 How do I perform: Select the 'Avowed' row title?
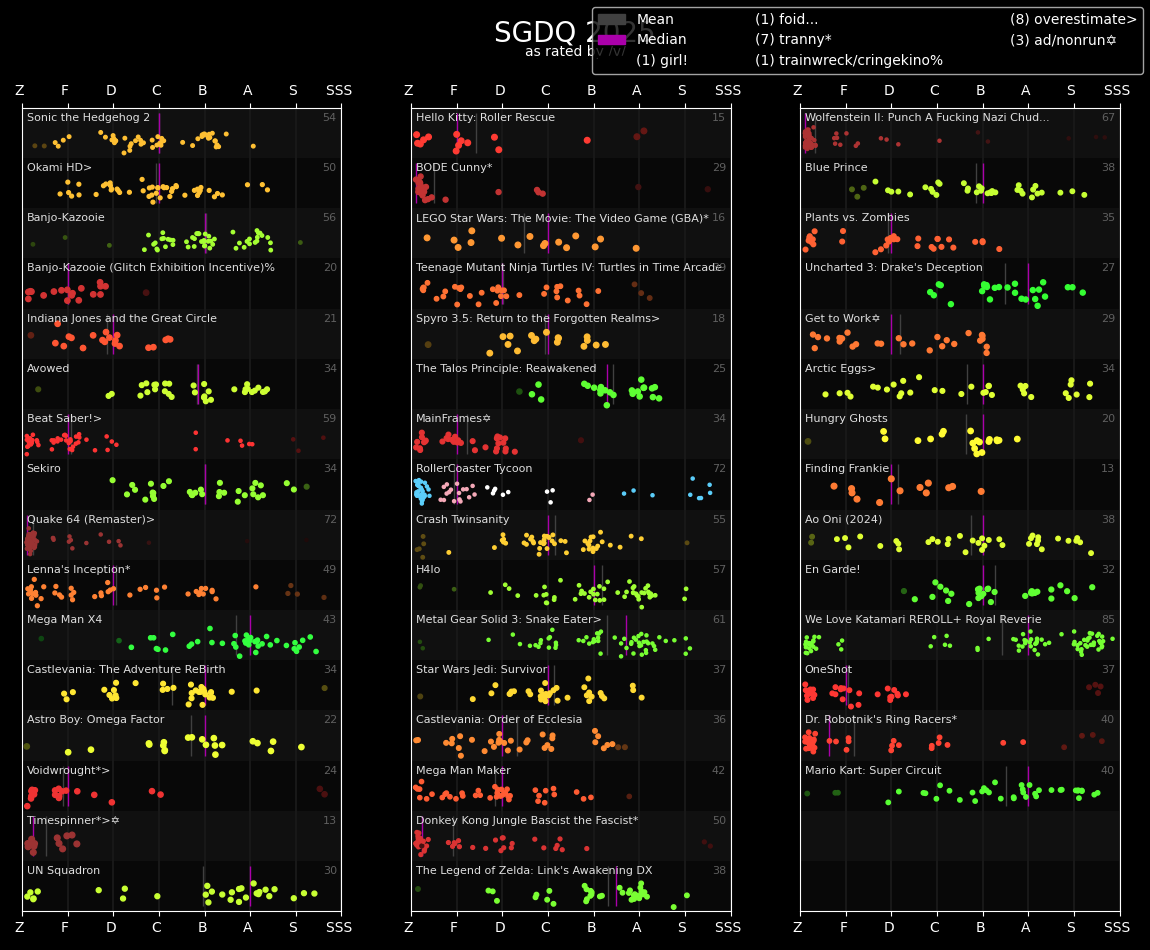48,368
